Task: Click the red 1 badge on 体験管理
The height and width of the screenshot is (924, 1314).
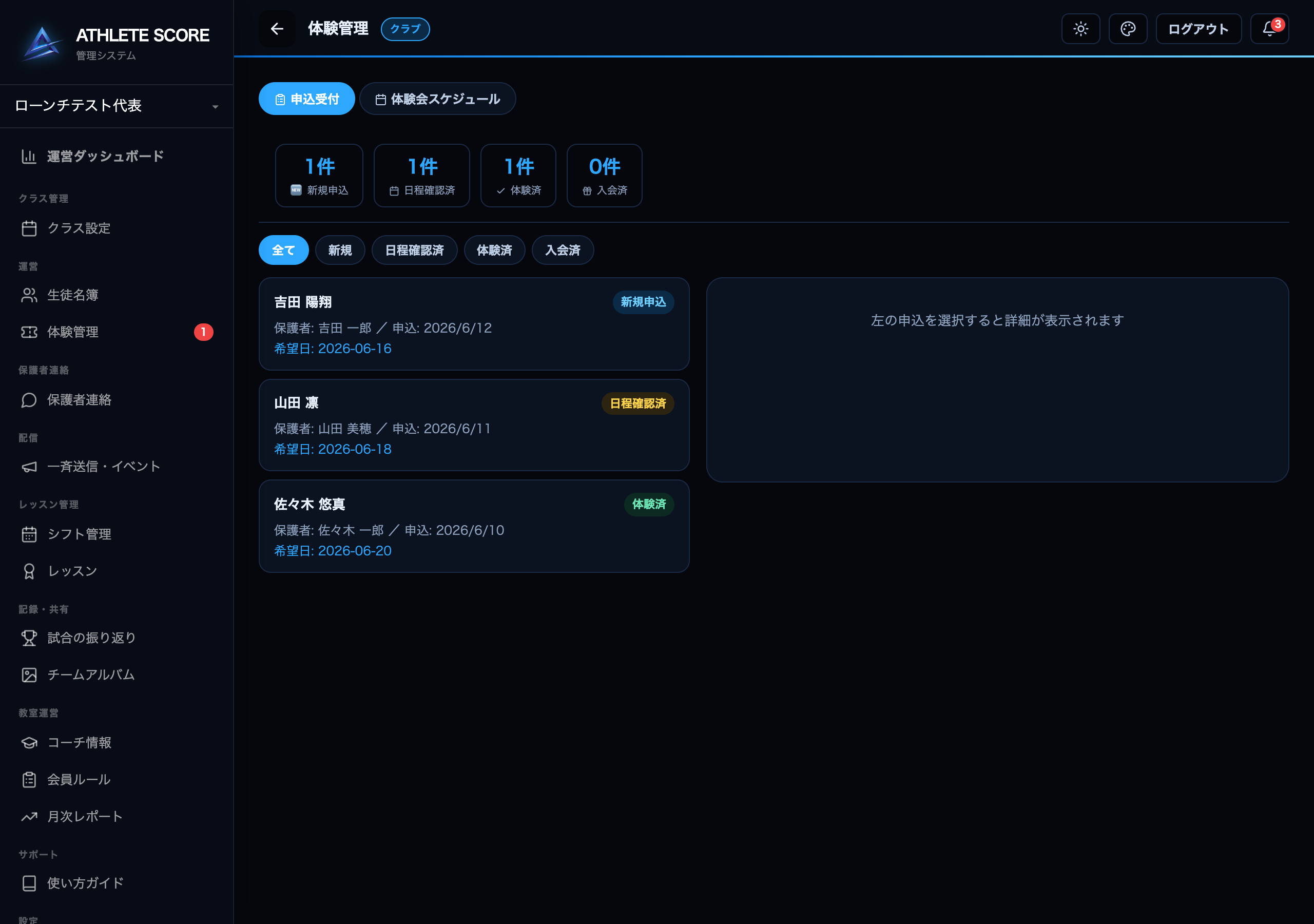Action: [203, 332]
